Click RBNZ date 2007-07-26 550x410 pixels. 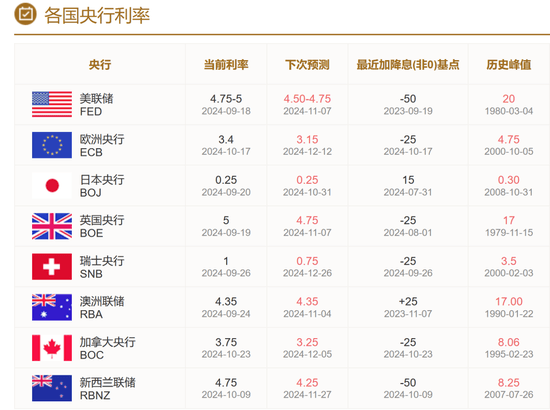[509, 395]
